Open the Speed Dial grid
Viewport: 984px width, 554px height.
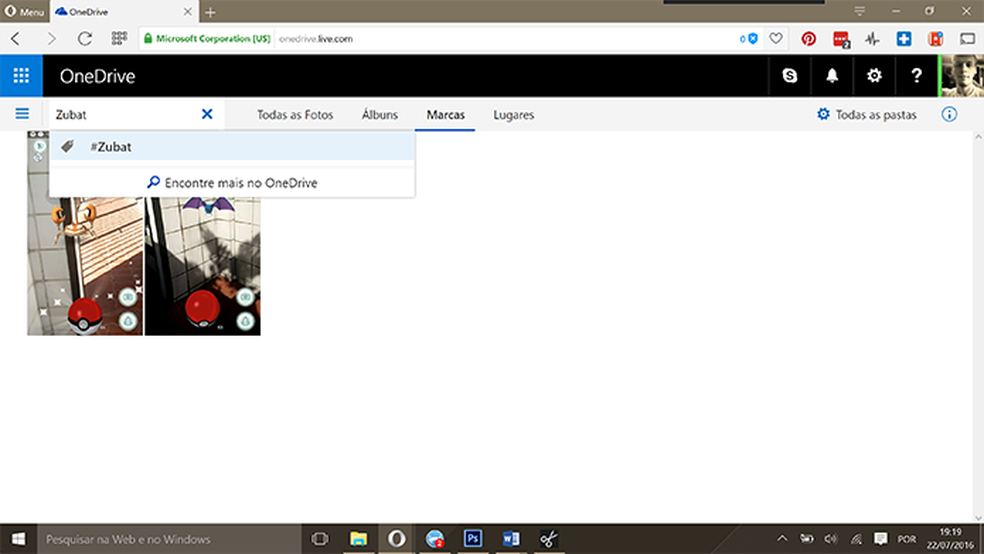point(119,39)
